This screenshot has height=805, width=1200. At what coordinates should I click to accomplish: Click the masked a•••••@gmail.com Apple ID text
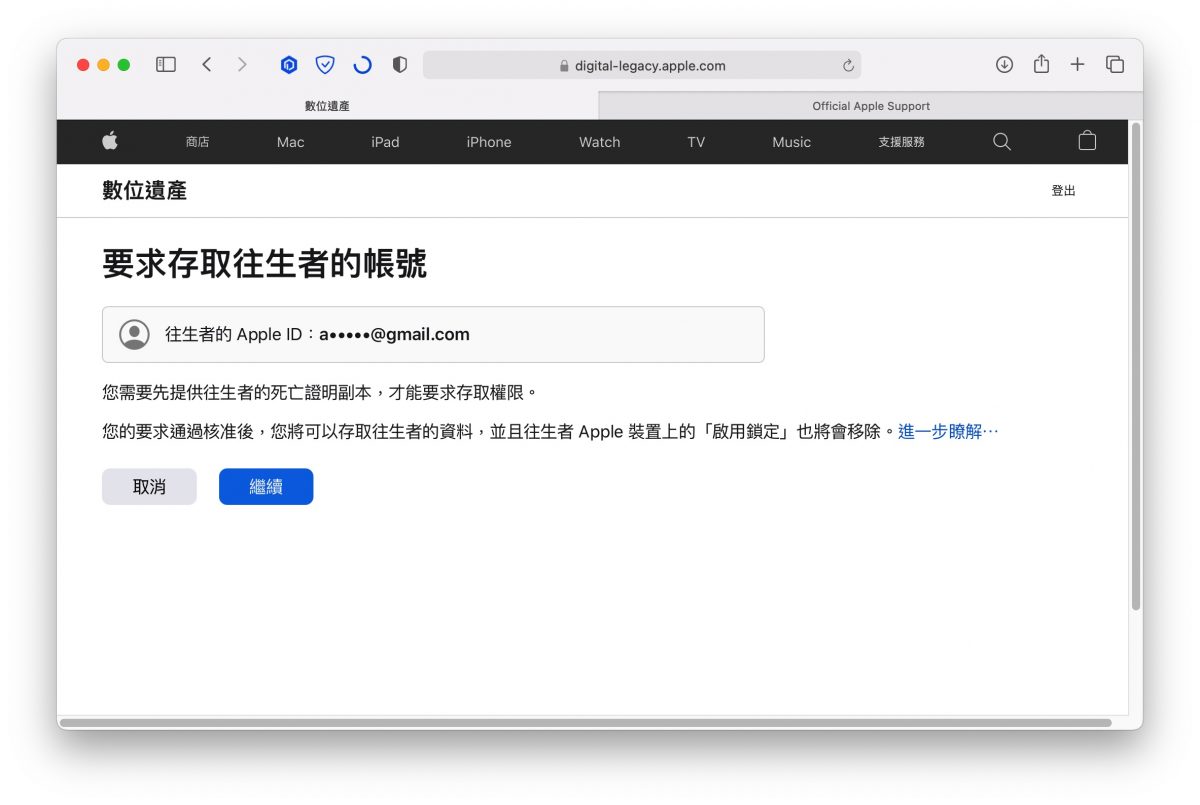click(394, 334)
